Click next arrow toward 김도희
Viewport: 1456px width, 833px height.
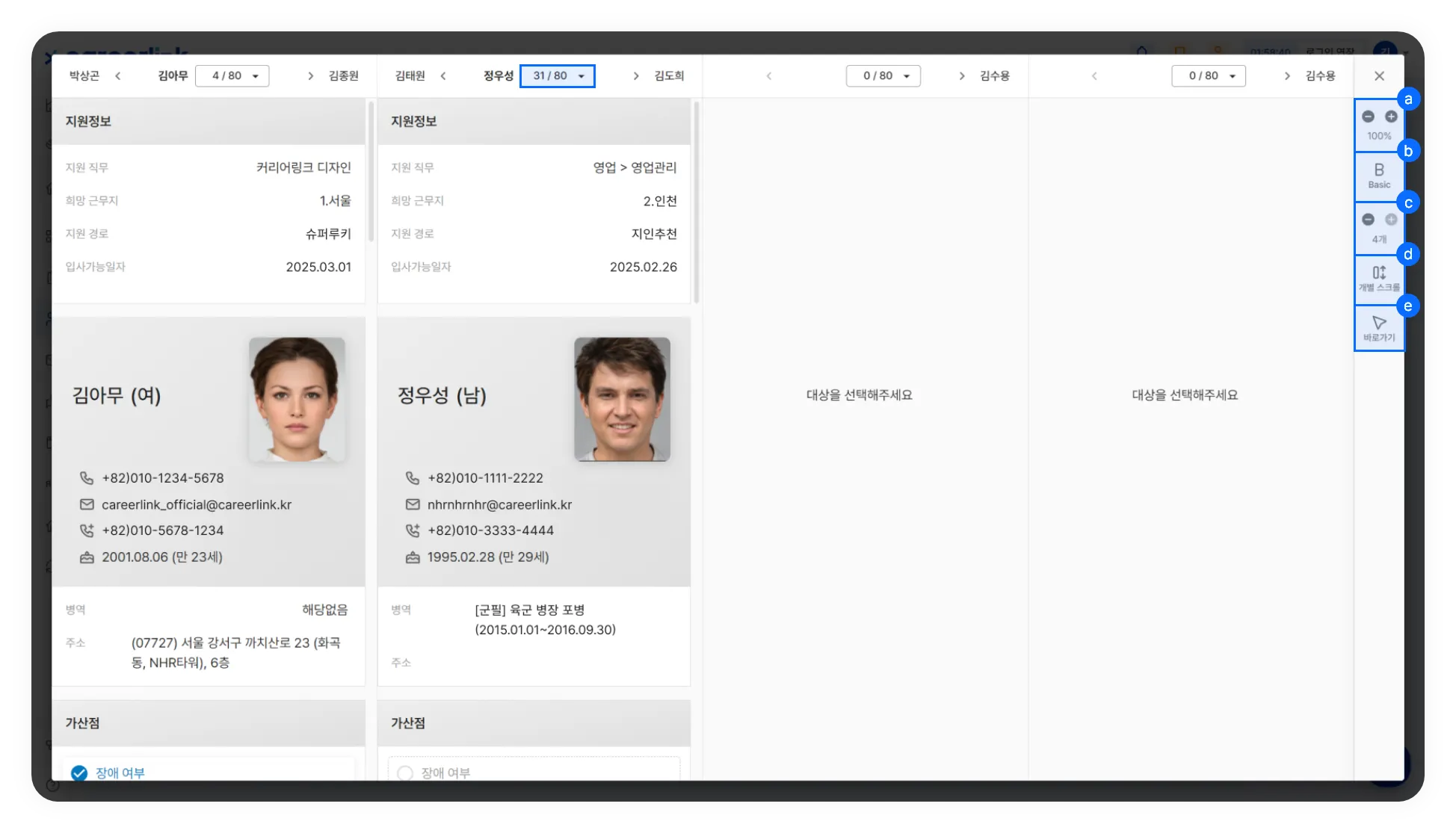(636, 76)
